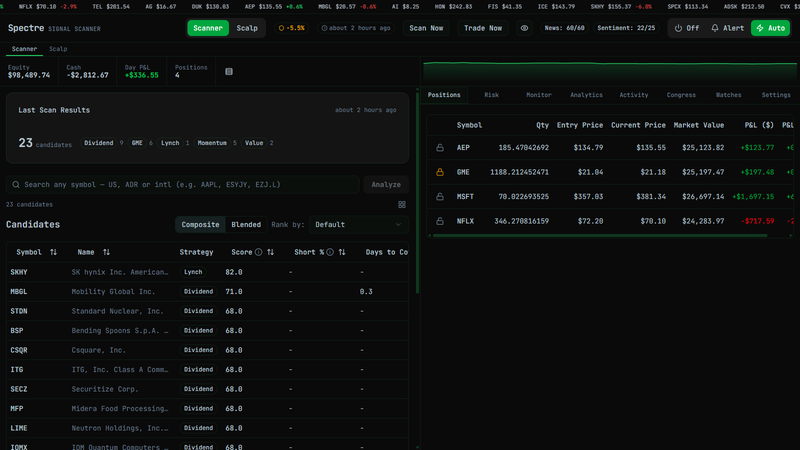Toggle the lock icon on MSFT position
Viewport: 800px width, 450px height.
[x=440, y=197]
